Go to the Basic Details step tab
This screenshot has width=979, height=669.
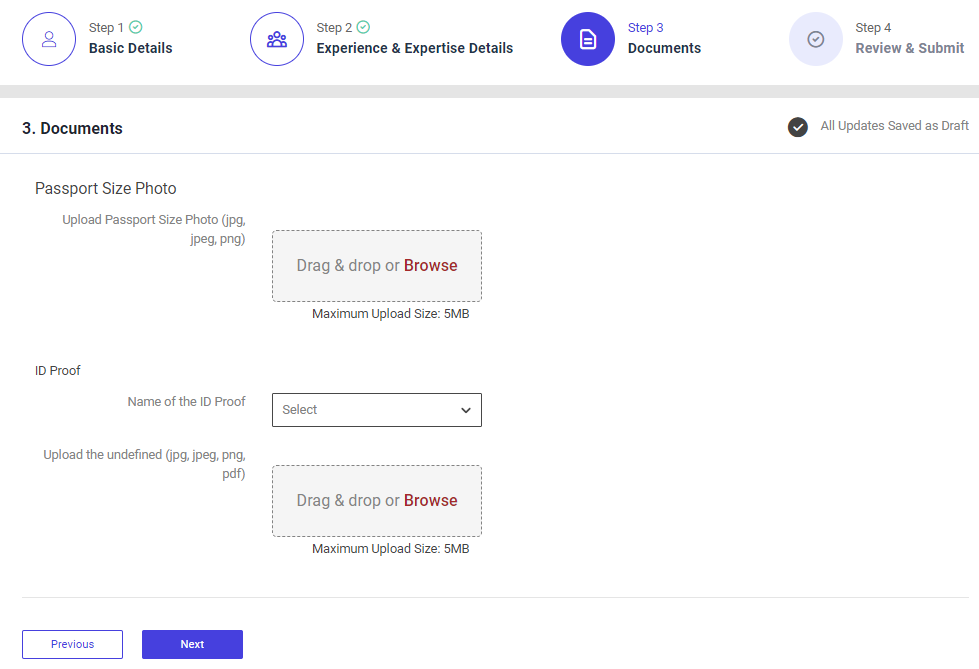pyautogui.click(x=130, y=48)
